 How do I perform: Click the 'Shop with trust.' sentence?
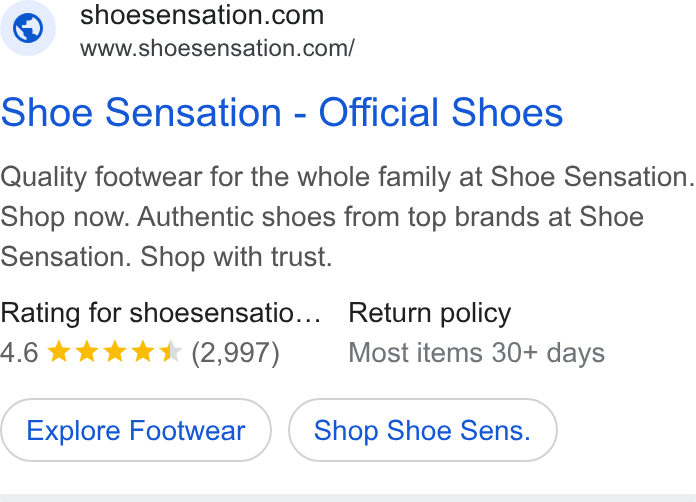pos(236,257)
